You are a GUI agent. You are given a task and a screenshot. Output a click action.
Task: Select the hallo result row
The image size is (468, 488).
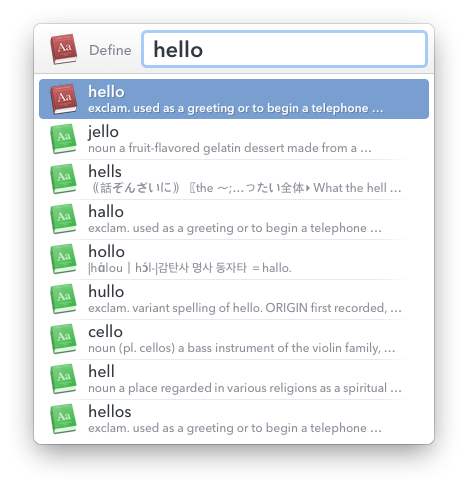234,219
